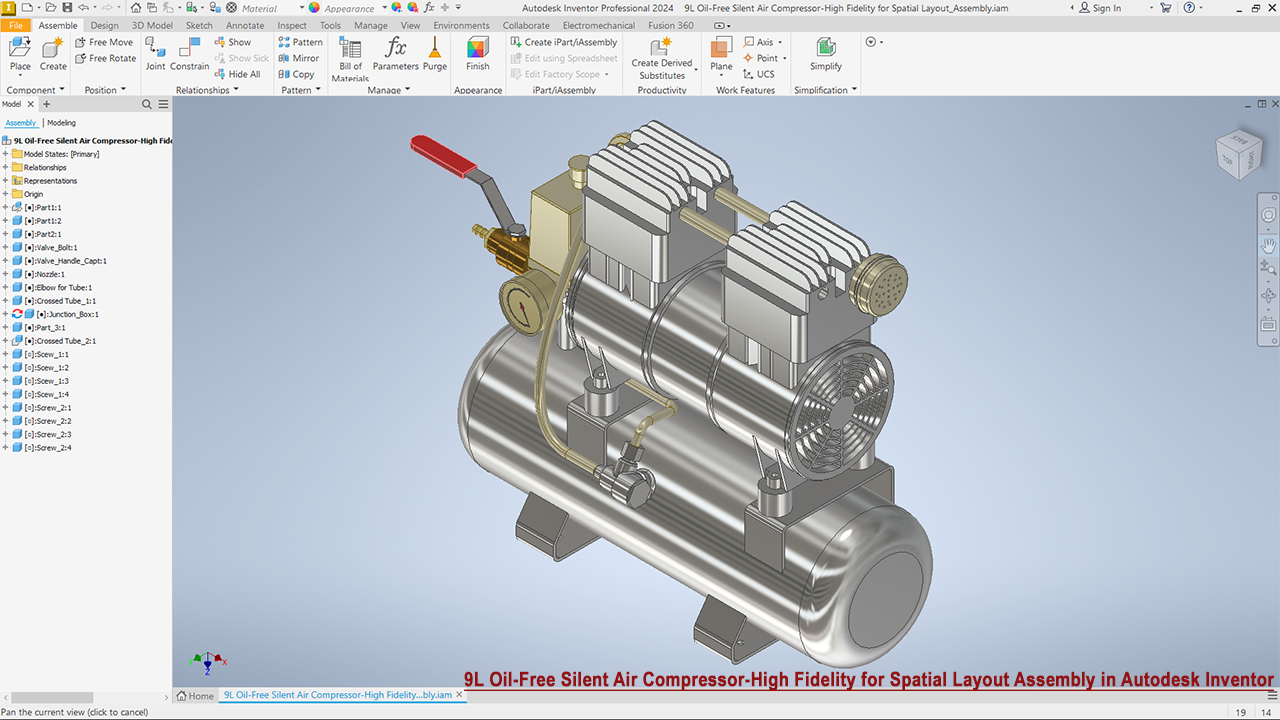Expand the Relationships folder node
The width and height of the screenshot is (1280, 720).
point(5,167)
